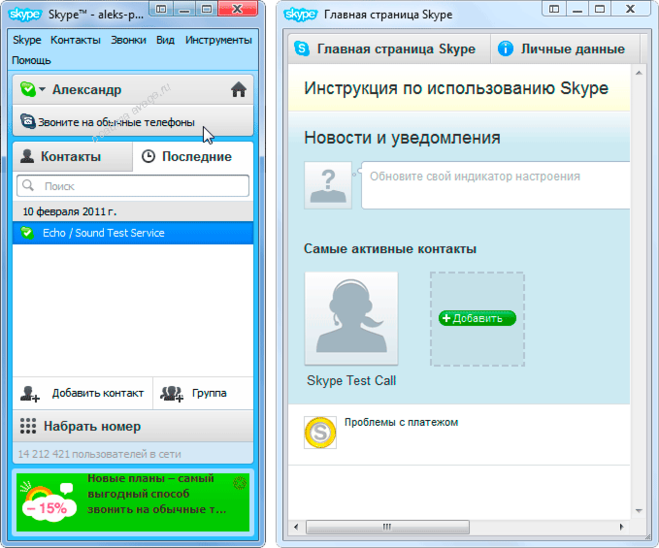The width and height of the screenshot is (659, 548).
Task: Click mood message field Обновите свой индикатор настроения
Action: point(495,185)
